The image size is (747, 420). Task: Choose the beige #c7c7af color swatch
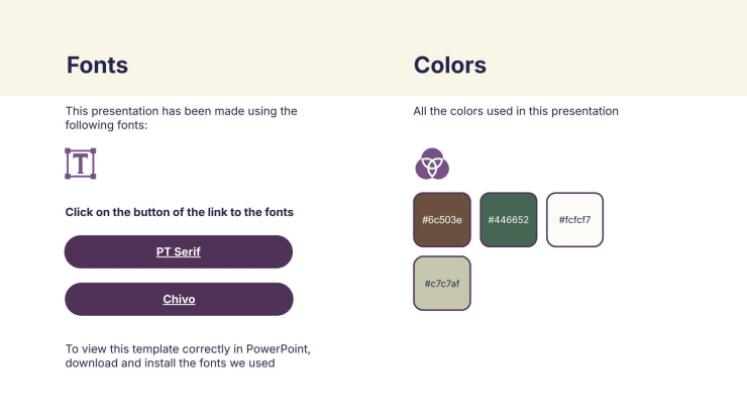(441, 283)
